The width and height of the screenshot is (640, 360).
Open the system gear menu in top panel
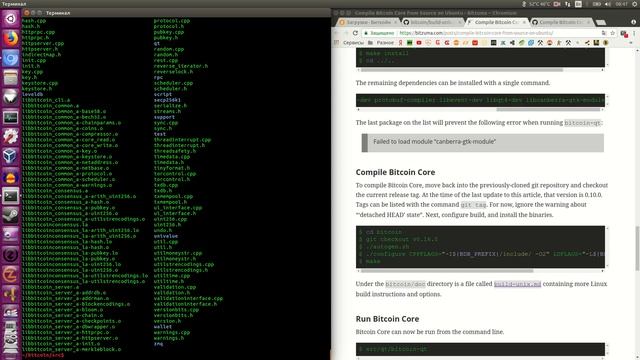pos(635,4)
